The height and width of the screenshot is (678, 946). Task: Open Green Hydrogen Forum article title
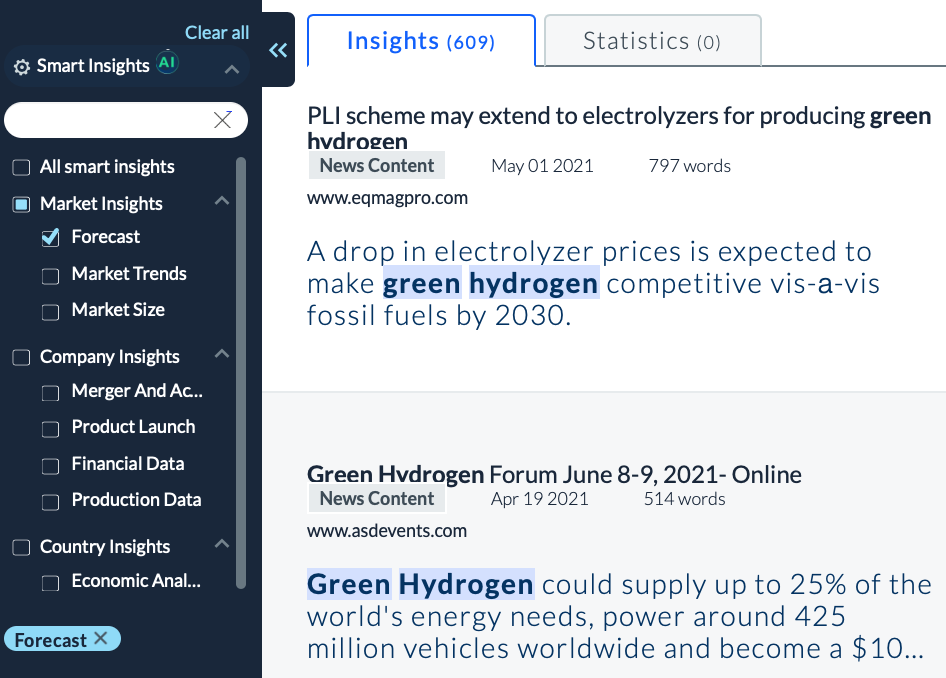(554, 474)
